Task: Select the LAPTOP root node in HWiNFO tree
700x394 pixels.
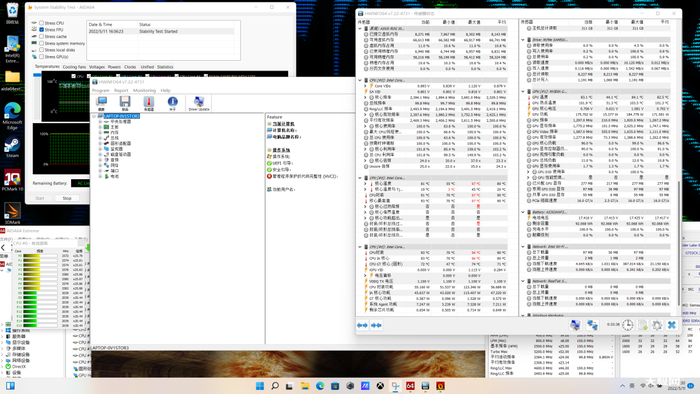Action: point(121,116)
